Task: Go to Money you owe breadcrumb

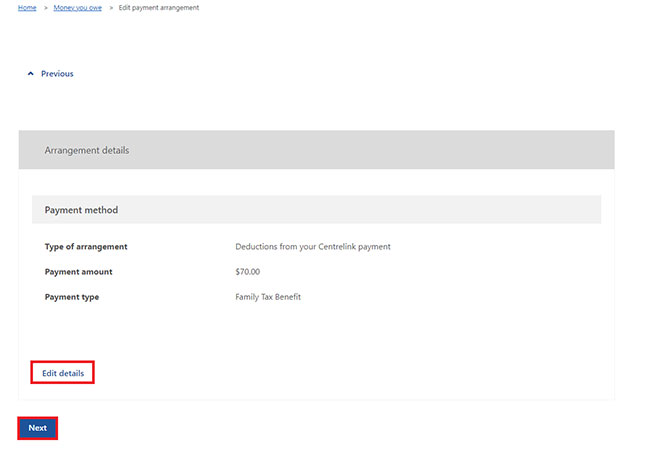Action: (78, 8)
